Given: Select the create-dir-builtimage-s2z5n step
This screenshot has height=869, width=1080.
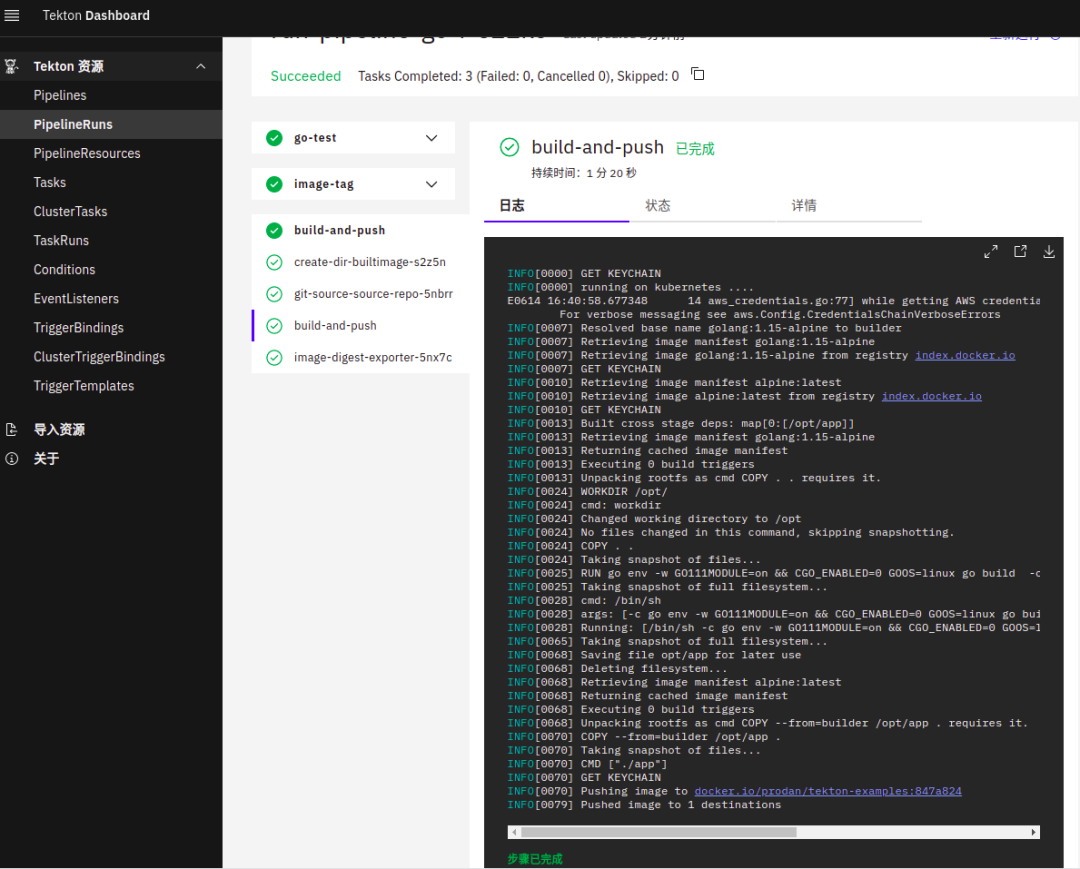Looking at the screenshot, I should [369, 262].
